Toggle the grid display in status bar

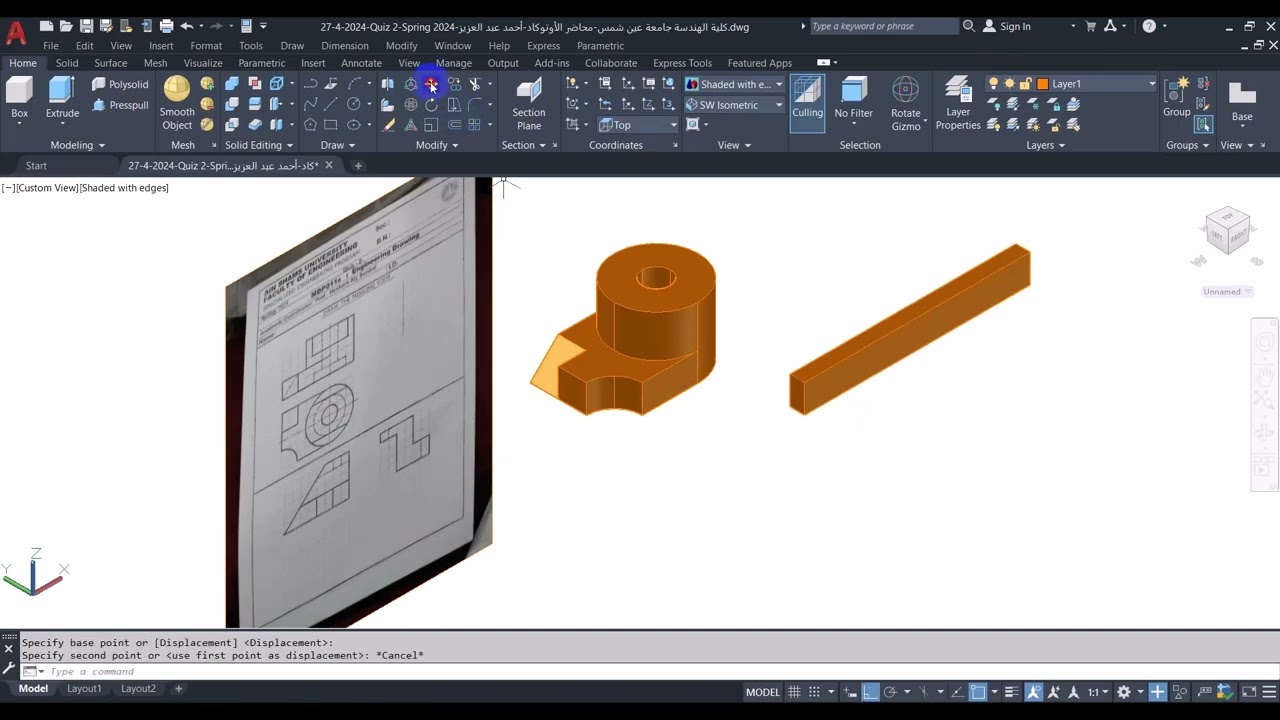[x=794, y=692]
